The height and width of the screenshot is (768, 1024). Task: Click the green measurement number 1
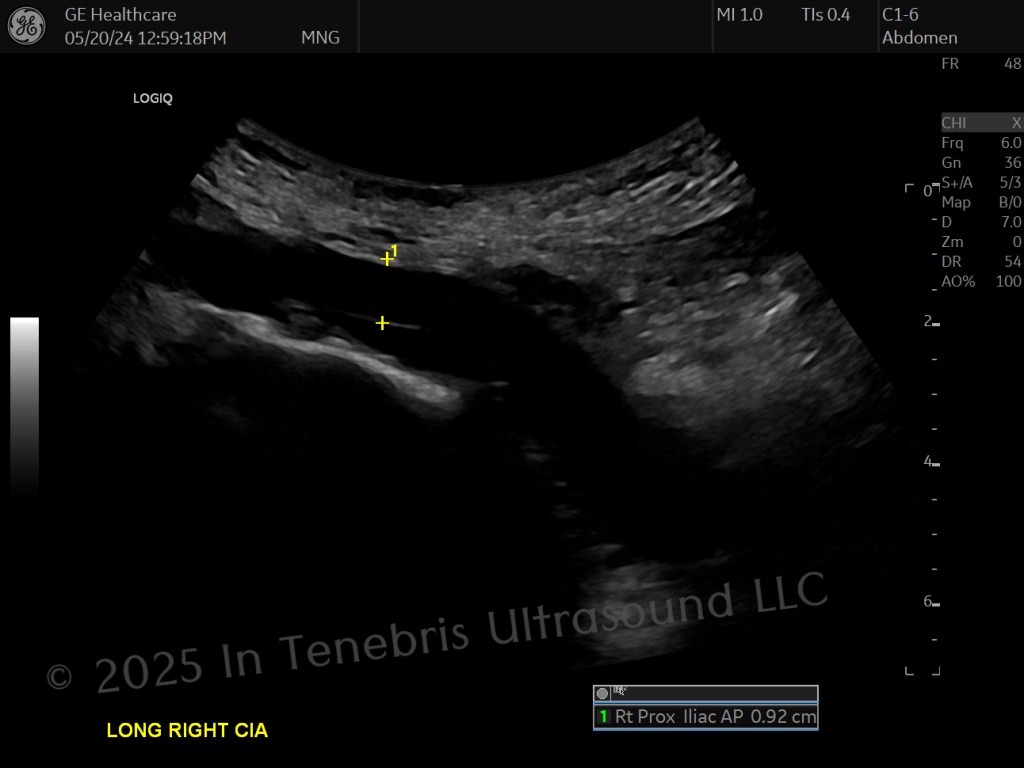603,716
